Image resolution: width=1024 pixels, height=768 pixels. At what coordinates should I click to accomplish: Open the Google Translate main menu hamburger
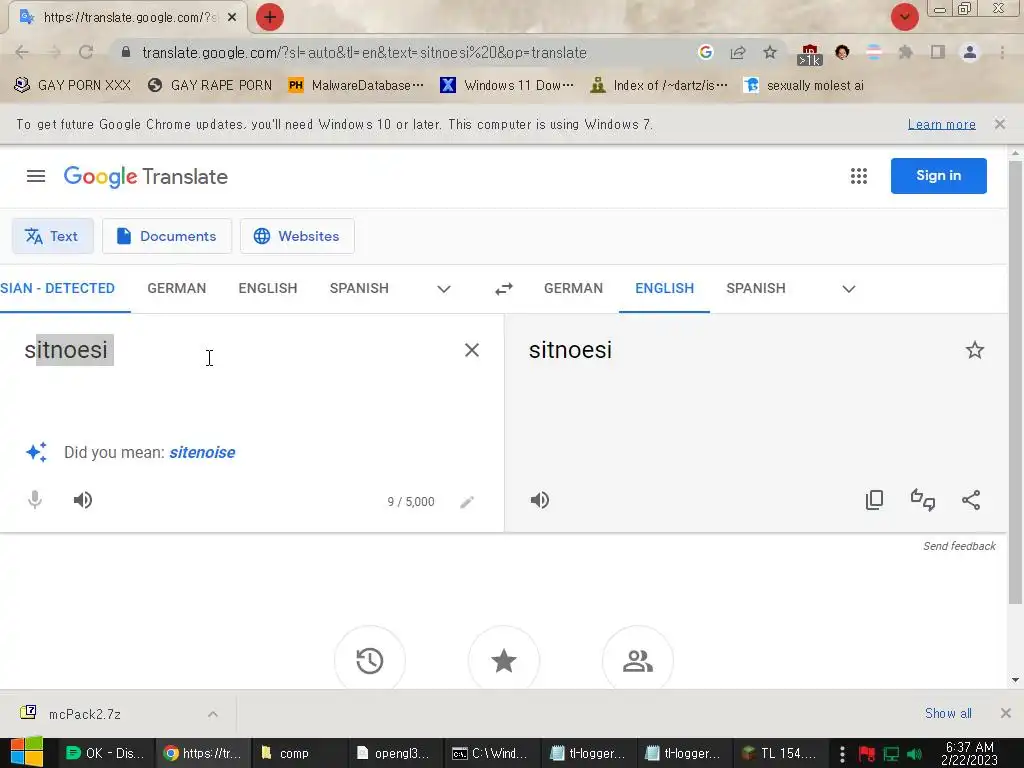pos(36,176)
